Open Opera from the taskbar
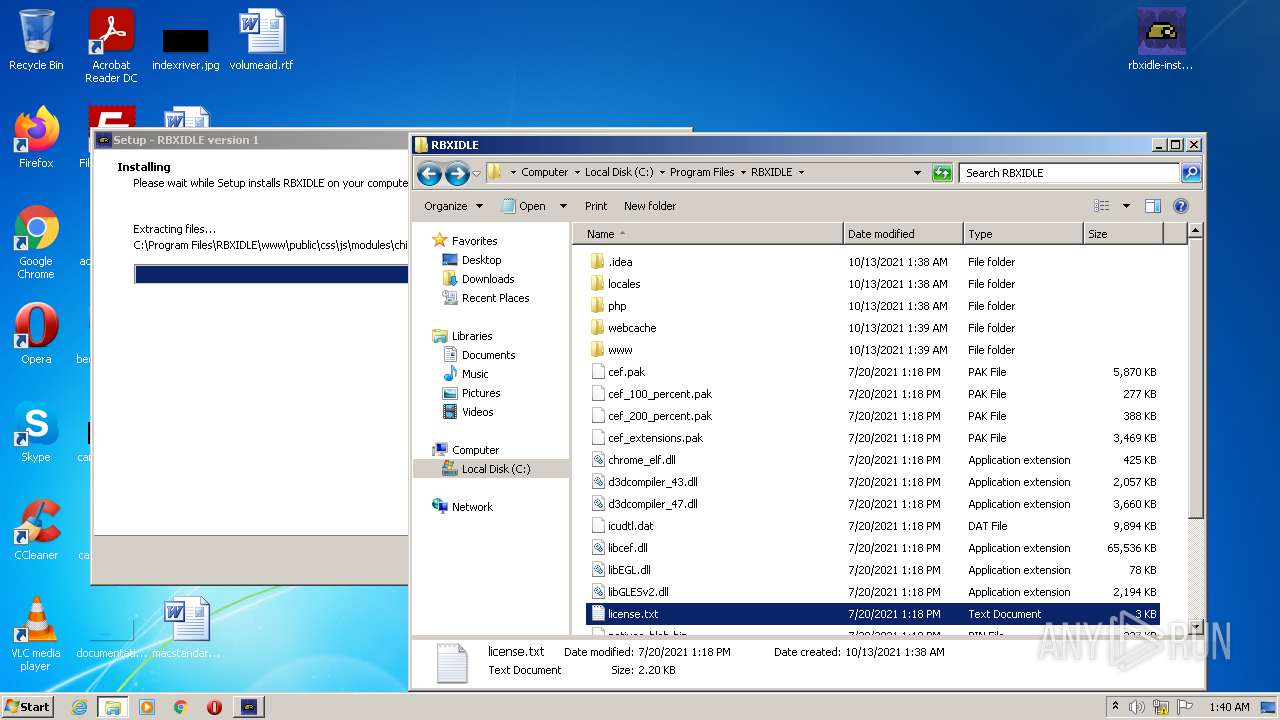The image size is (1280, 720). click(x=215, y=707)
